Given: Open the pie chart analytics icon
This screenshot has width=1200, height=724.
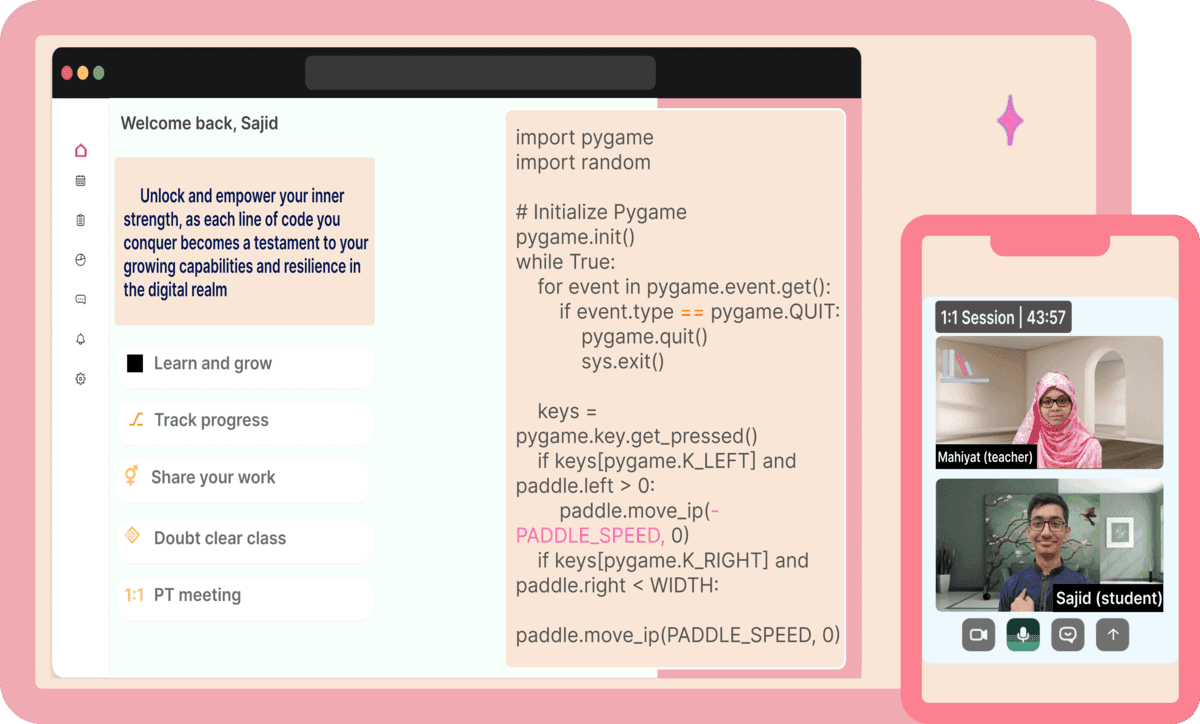Looking at the screenshot, I should (x=81, y=260).
